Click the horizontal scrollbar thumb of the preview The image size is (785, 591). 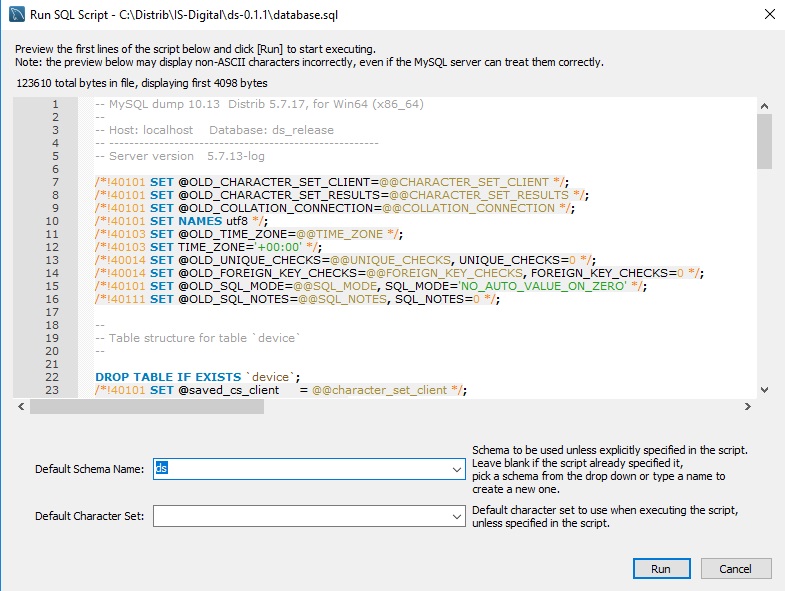point(147,406)
